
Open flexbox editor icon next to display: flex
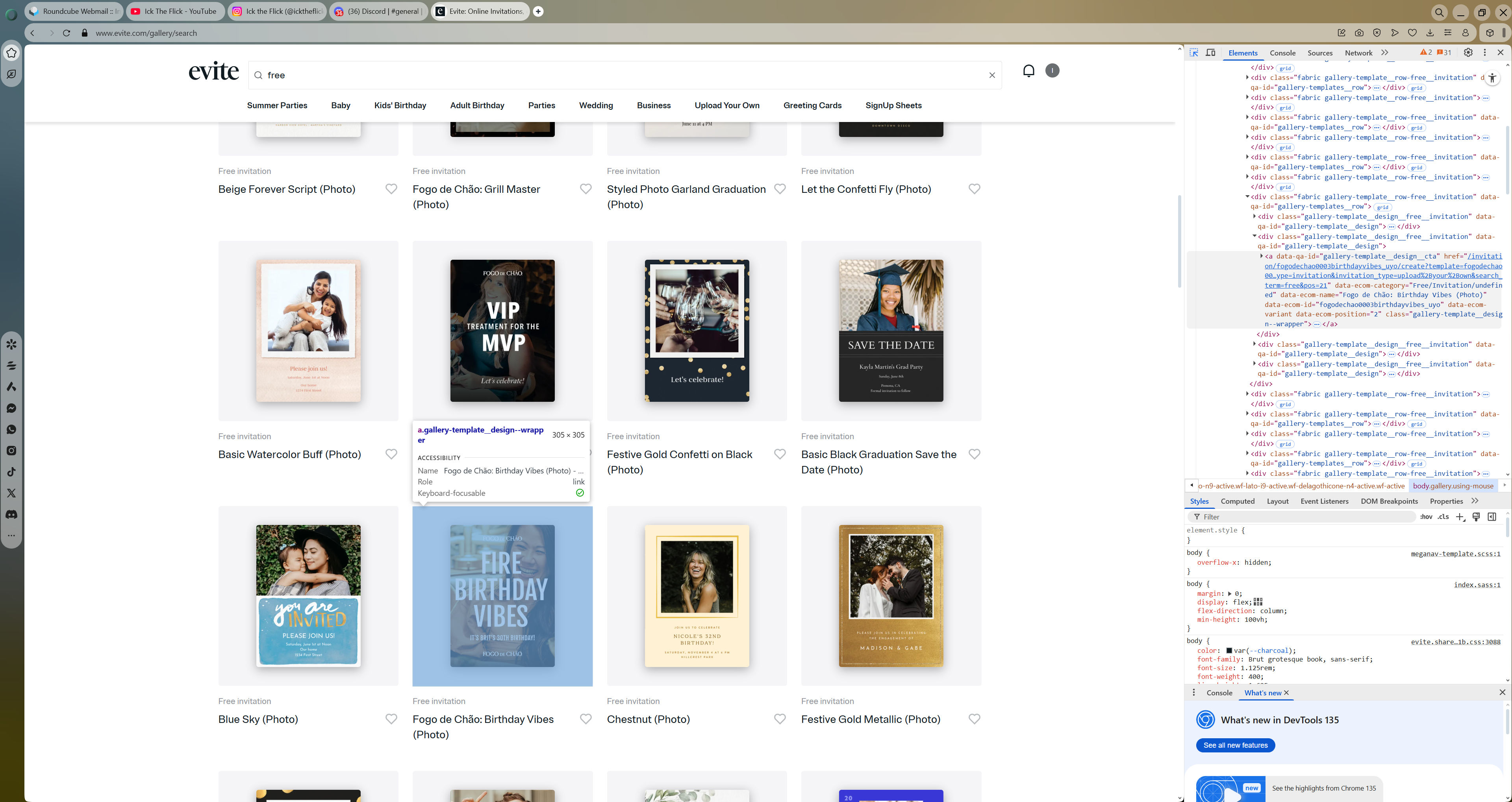[1258, 602]
